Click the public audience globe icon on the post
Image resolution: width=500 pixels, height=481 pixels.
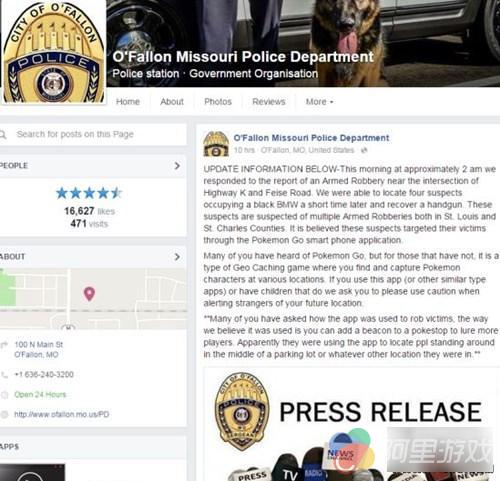(x=364, y=150)
